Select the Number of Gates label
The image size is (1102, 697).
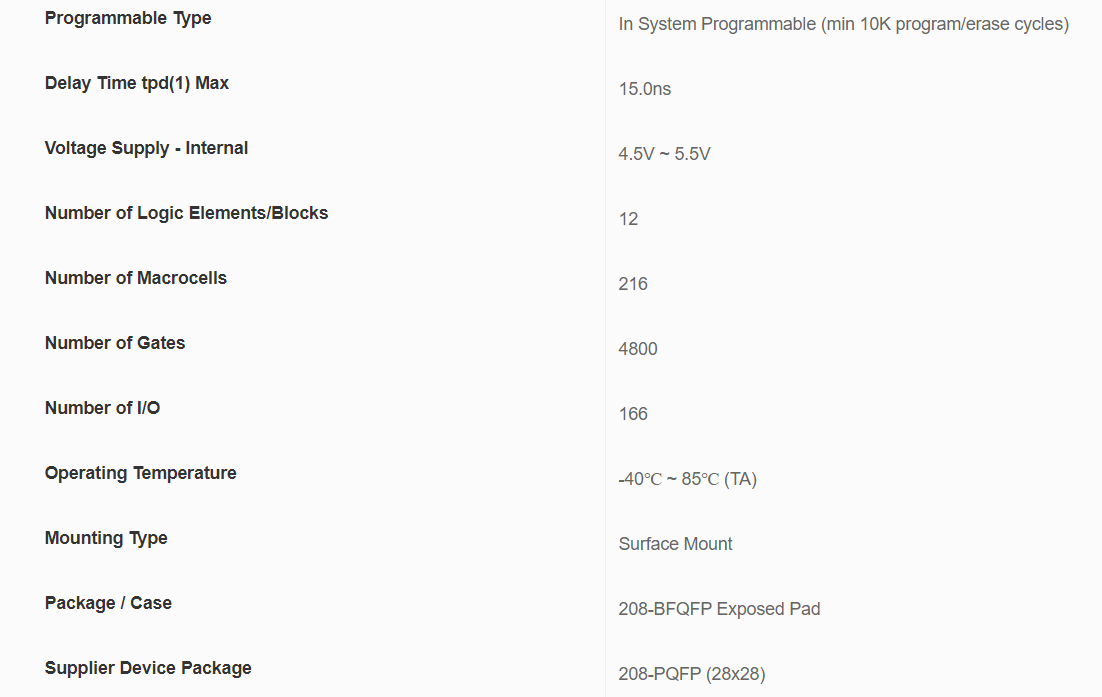click(115, 343)
